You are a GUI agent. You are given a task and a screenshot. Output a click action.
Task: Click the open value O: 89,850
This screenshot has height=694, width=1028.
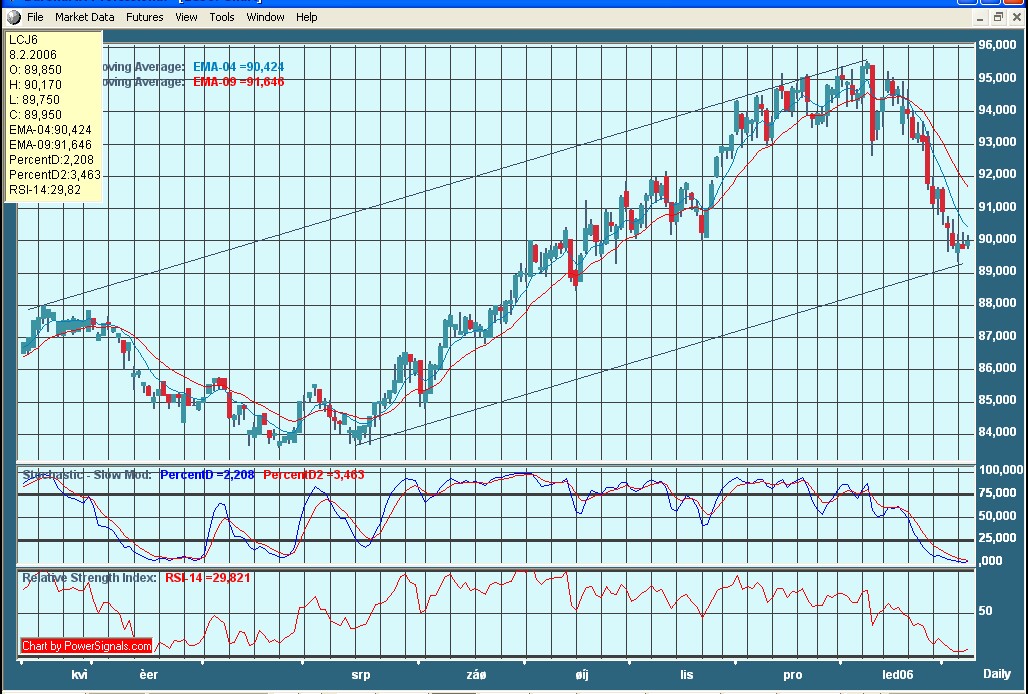35,70
